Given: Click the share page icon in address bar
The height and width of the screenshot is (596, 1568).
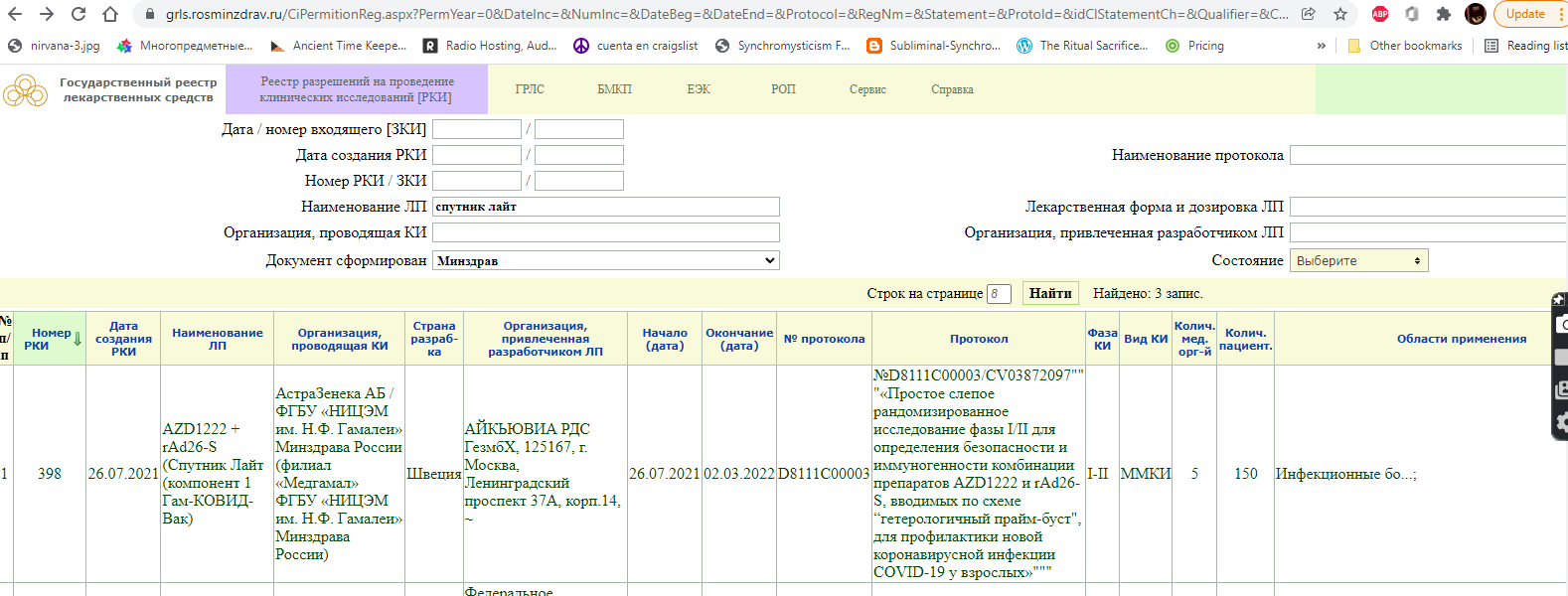Looking at the screenshot, I should pyautogui.click(x=1309, y=14).
